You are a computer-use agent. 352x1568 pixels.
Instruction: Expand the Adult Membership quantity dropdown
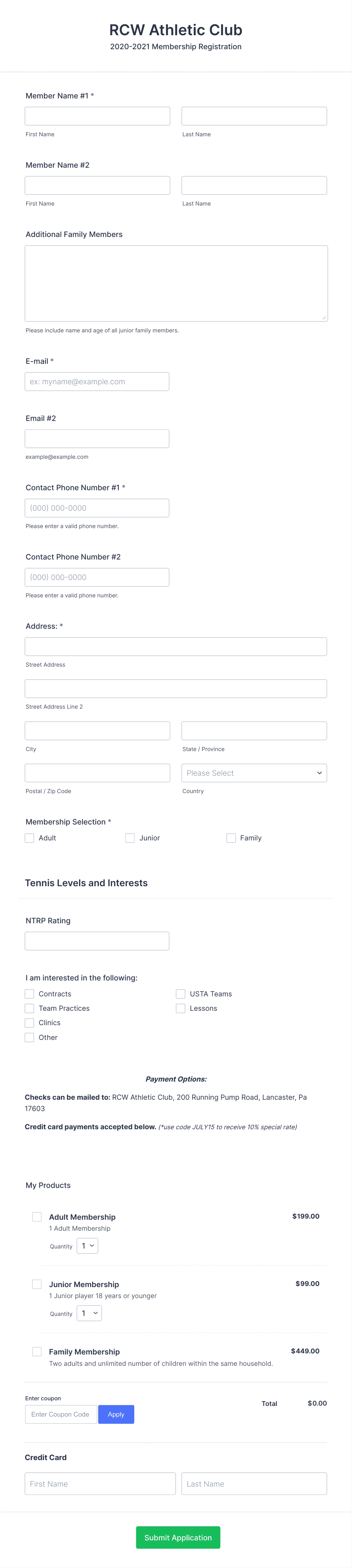[88, 1245]
